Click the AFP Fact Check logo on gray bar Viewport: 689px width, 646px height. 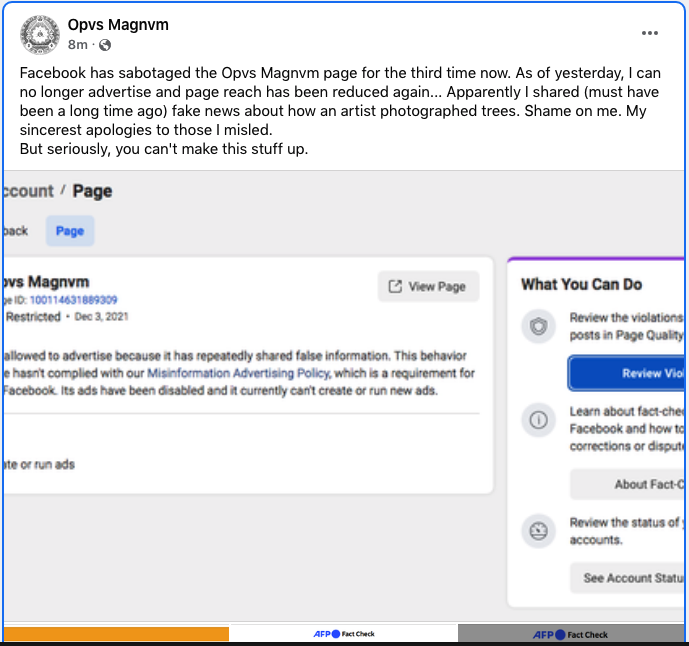coord(570,635)
